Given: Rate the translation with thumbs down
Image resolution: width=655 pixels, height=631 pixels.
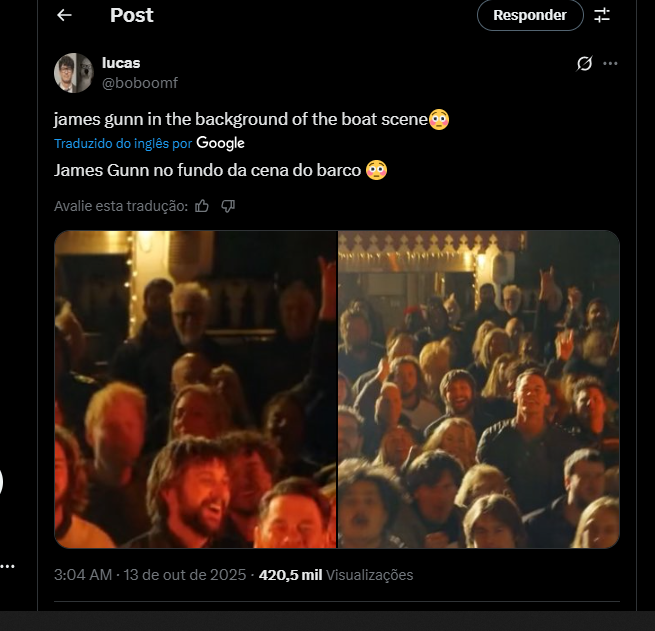Looking at the screenshot, I should [228, 206].
